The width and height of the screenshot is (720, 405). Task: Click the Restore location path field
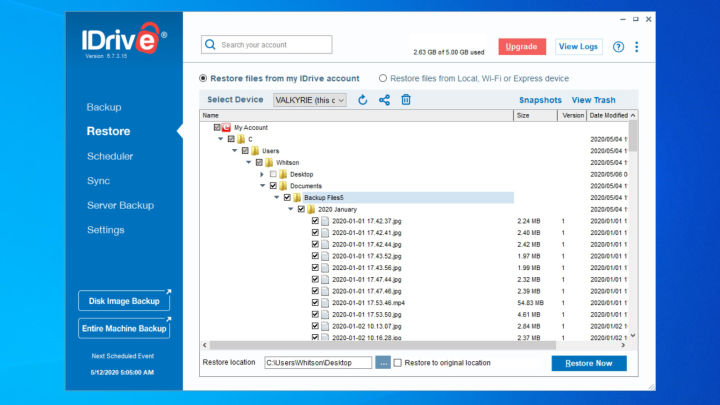(x=318, y=362)
